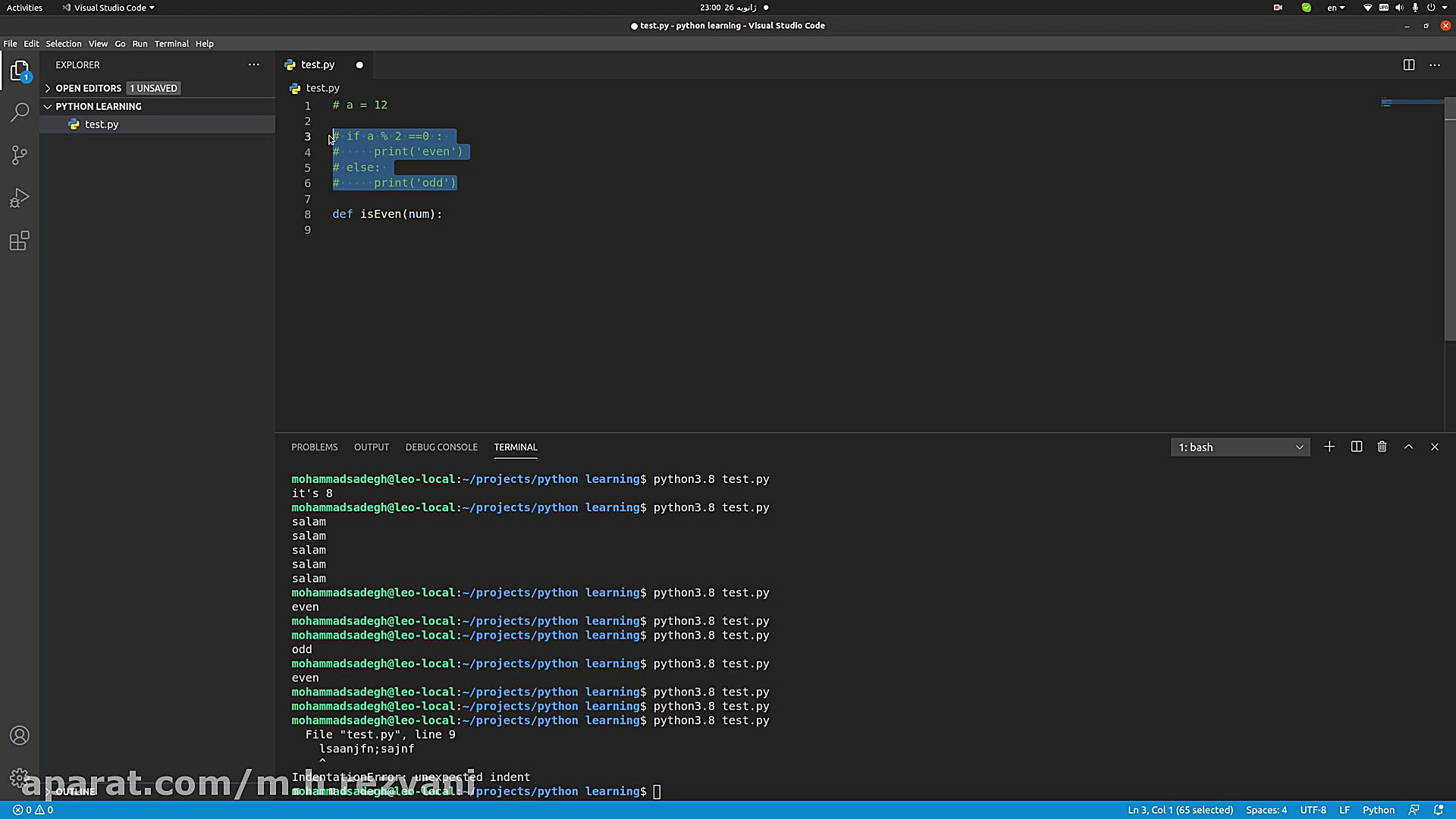Open the Manage gear icon
The width and height of the screenshot is (1456, 819).
tap(20, 778)
